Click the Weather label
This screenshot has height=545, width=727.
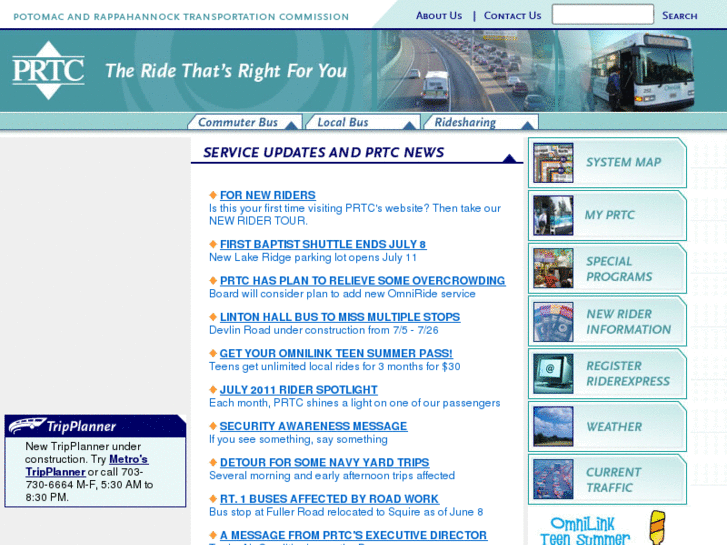pyautogui.click(x=614, y=427)
